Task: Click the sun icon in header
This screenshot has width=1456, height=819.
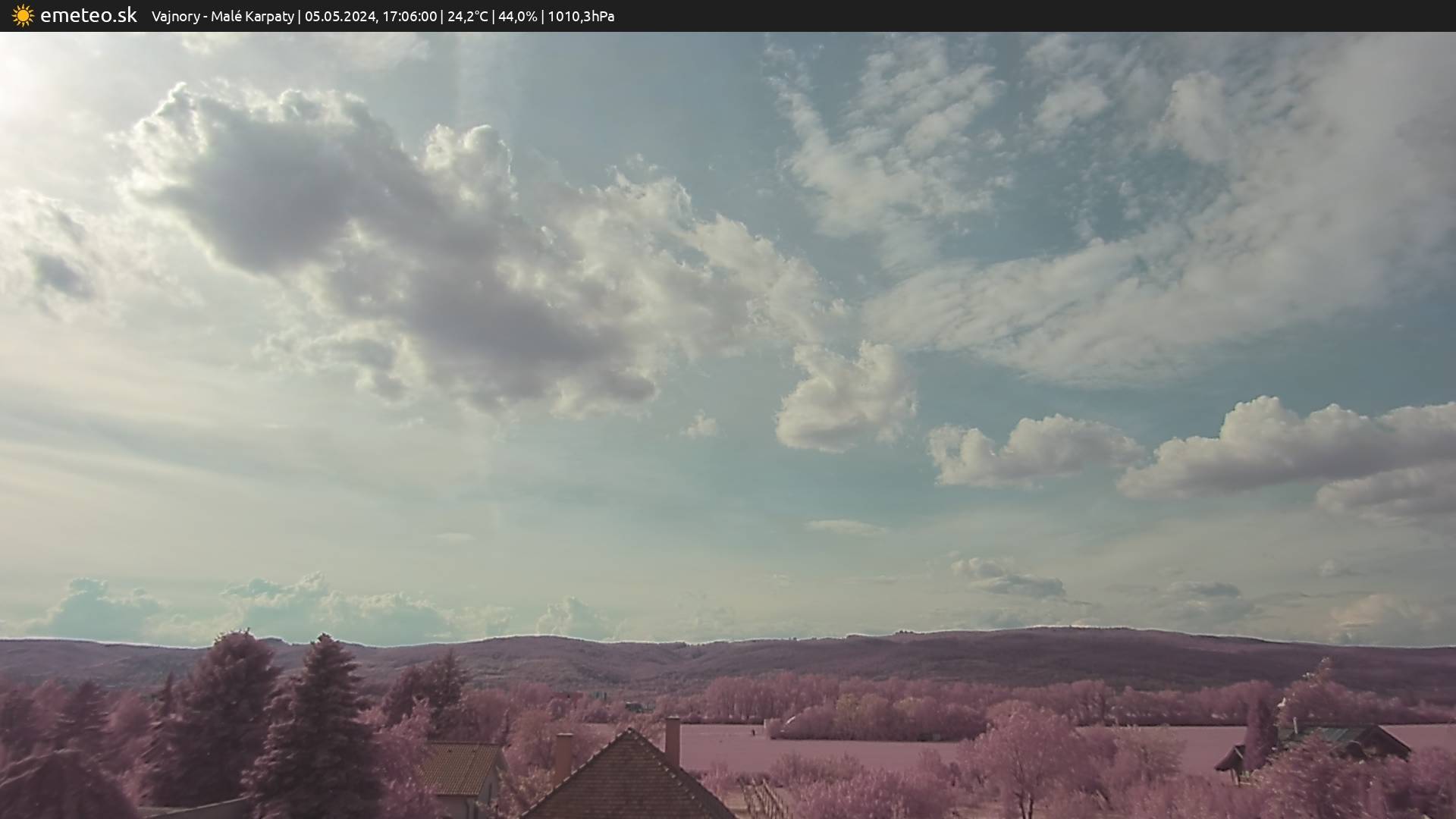Action: pos(23,15)
